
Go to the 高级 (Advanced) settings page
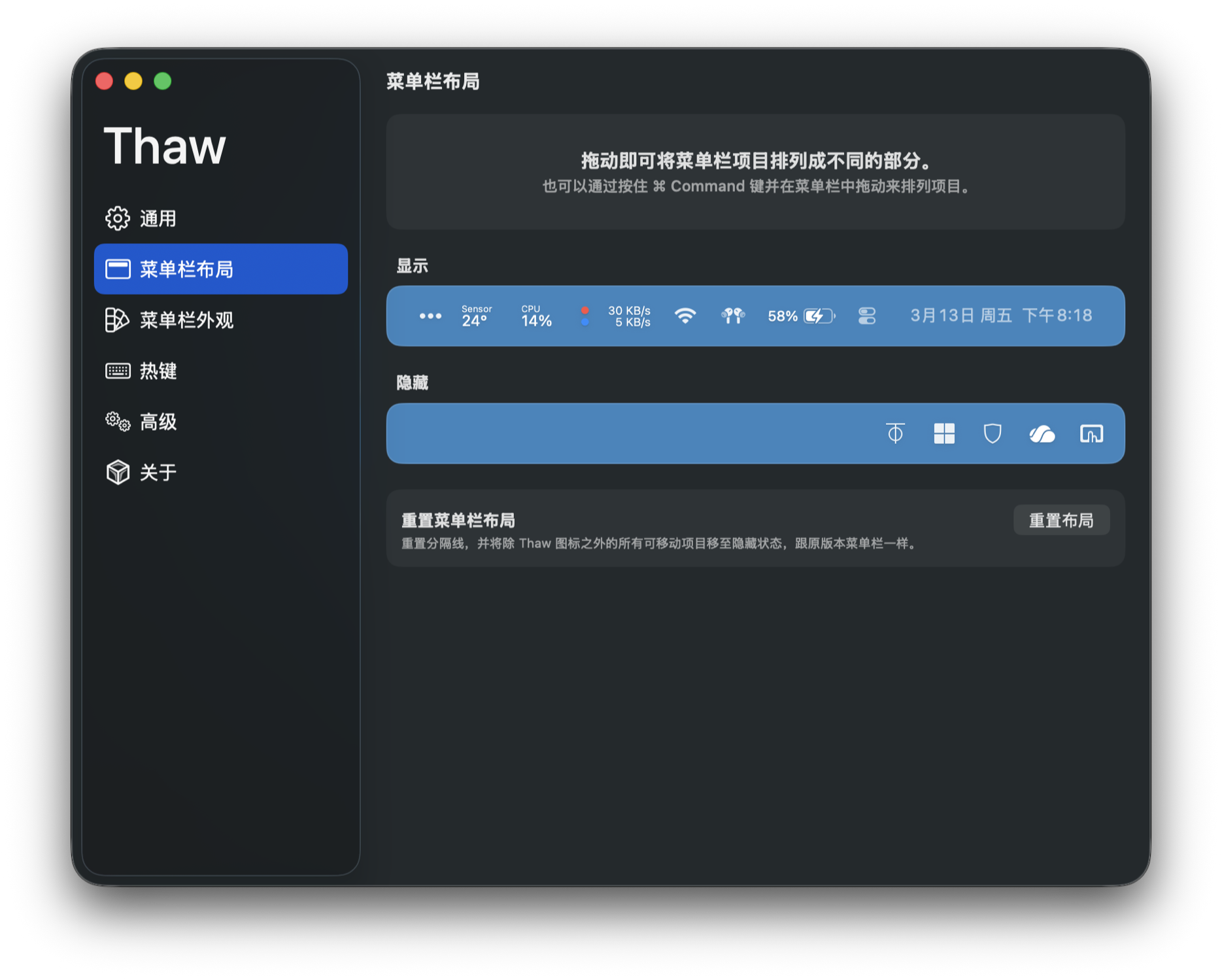[158, 422]
